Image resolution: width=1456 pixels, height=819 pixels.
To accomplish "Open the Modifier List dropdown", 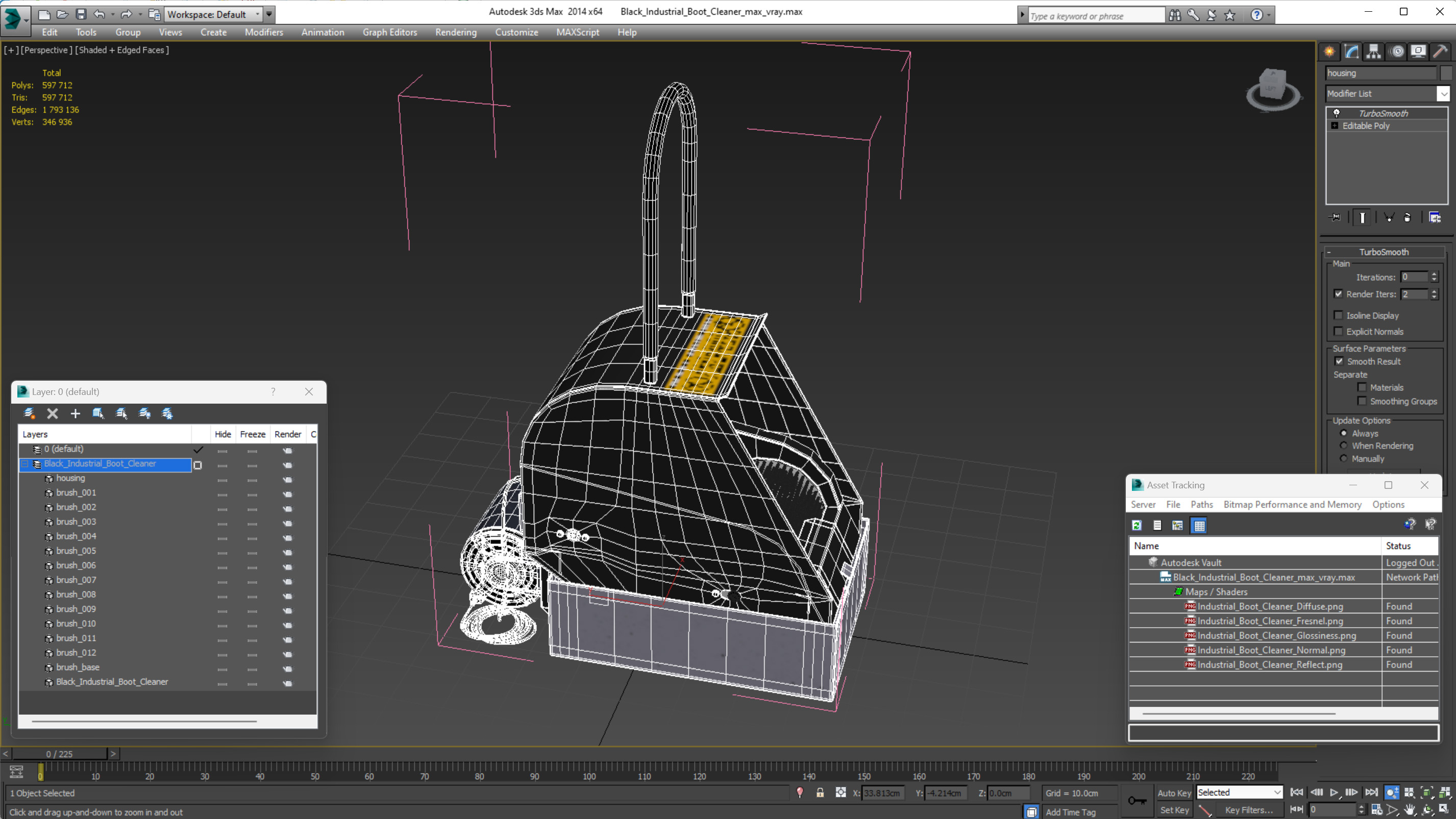I will tap(1443, 93).
